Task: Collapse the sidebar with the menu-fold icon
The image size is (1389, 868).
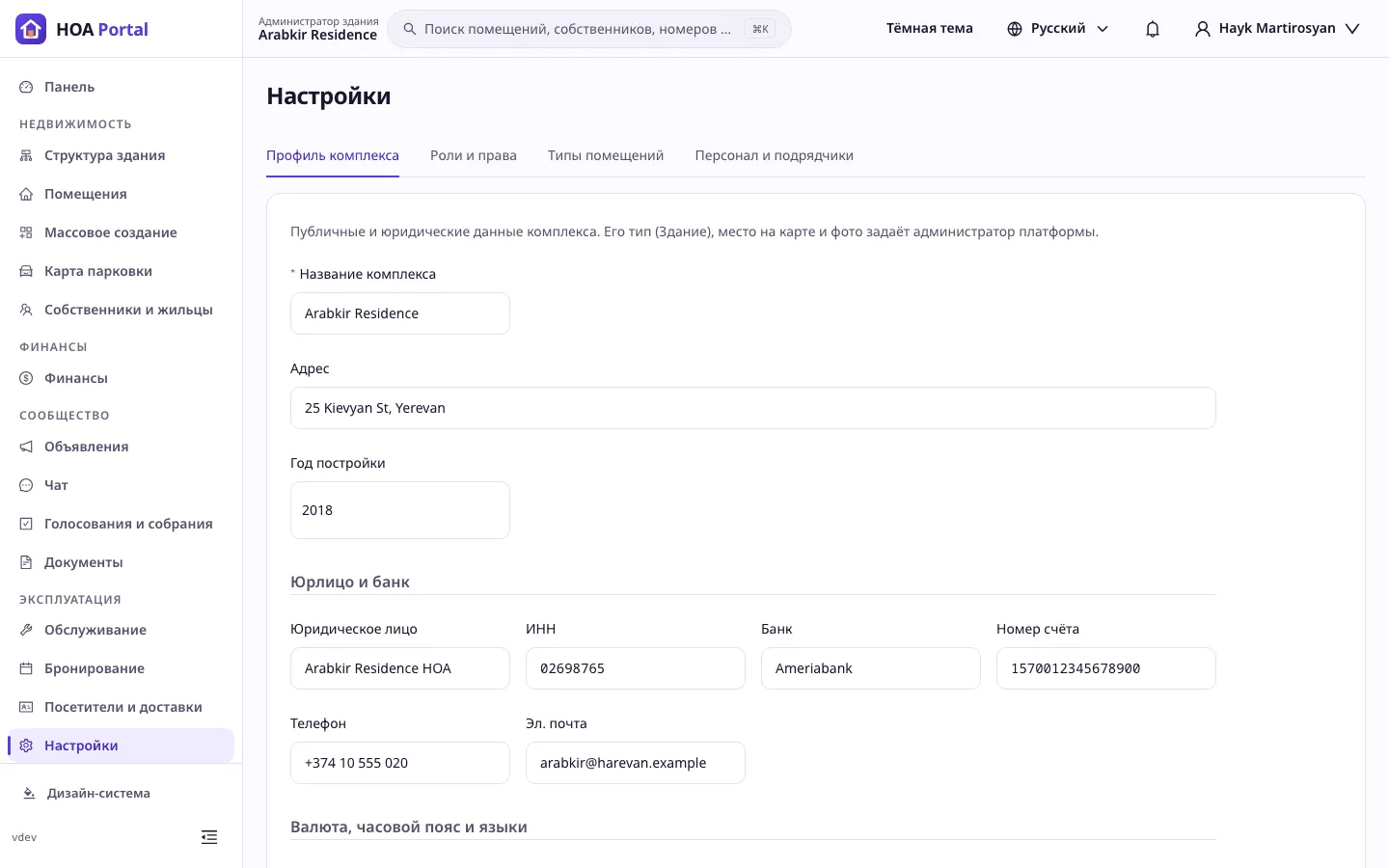Action: pyautogui.click(x=209, y=837)
